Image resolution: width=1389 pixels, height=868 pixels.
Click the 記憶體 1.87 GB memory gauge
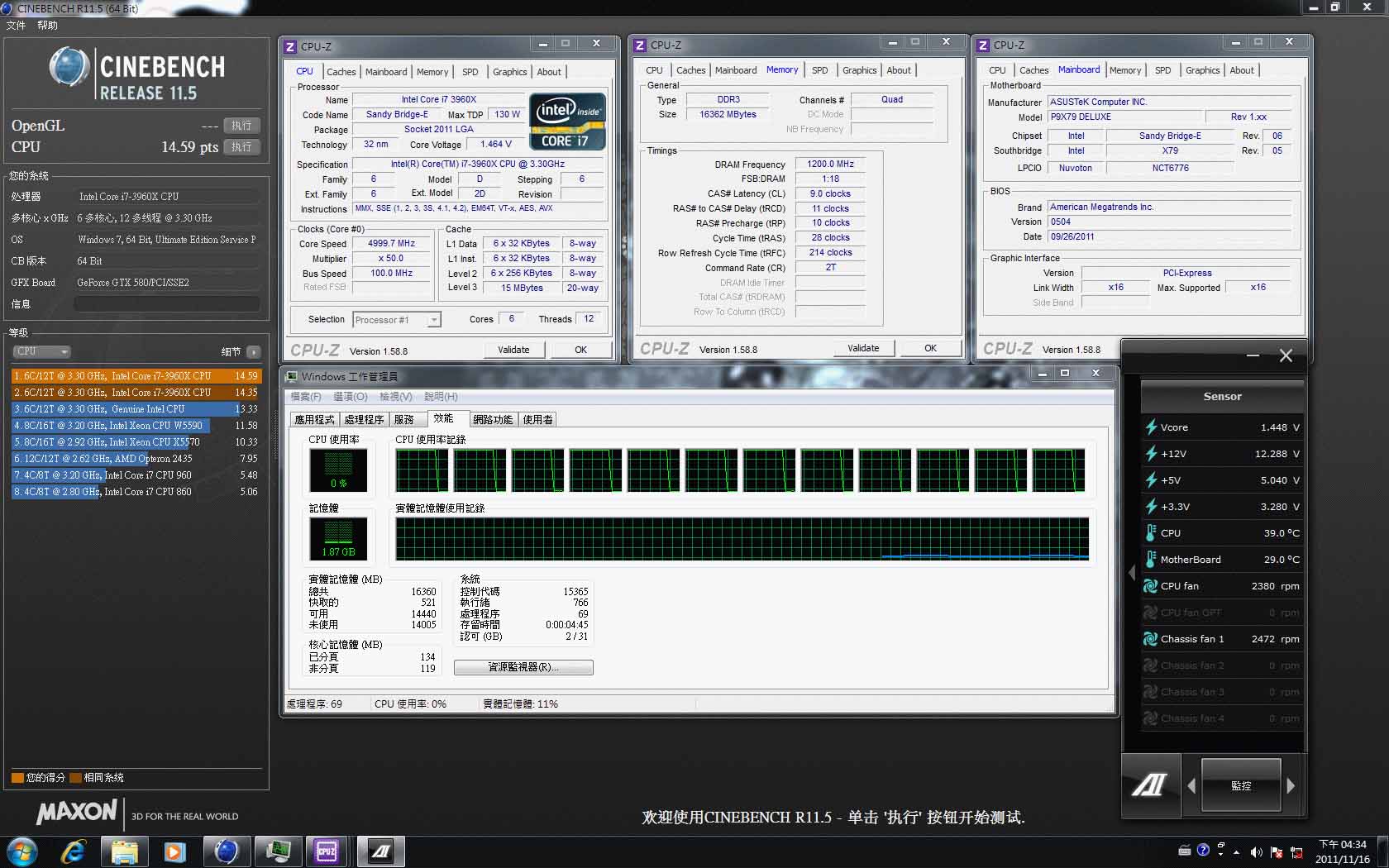(x=338, y=538)
